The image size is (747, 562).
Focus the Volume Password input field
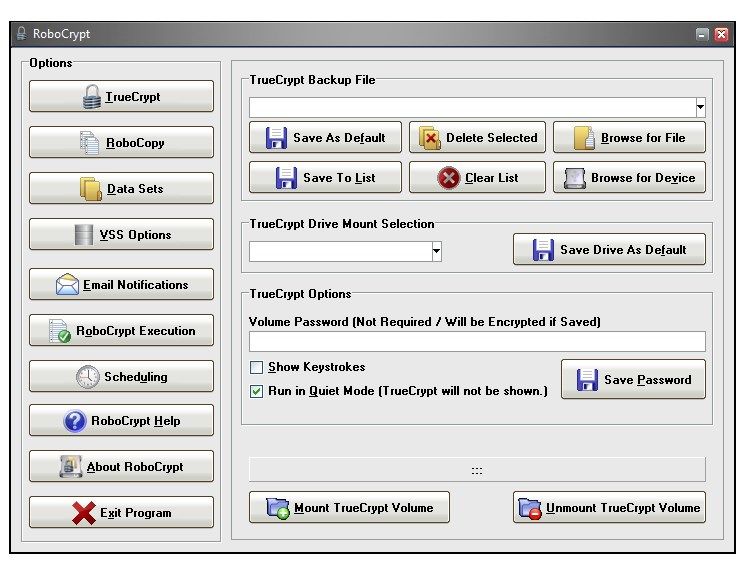click(477, 341)
